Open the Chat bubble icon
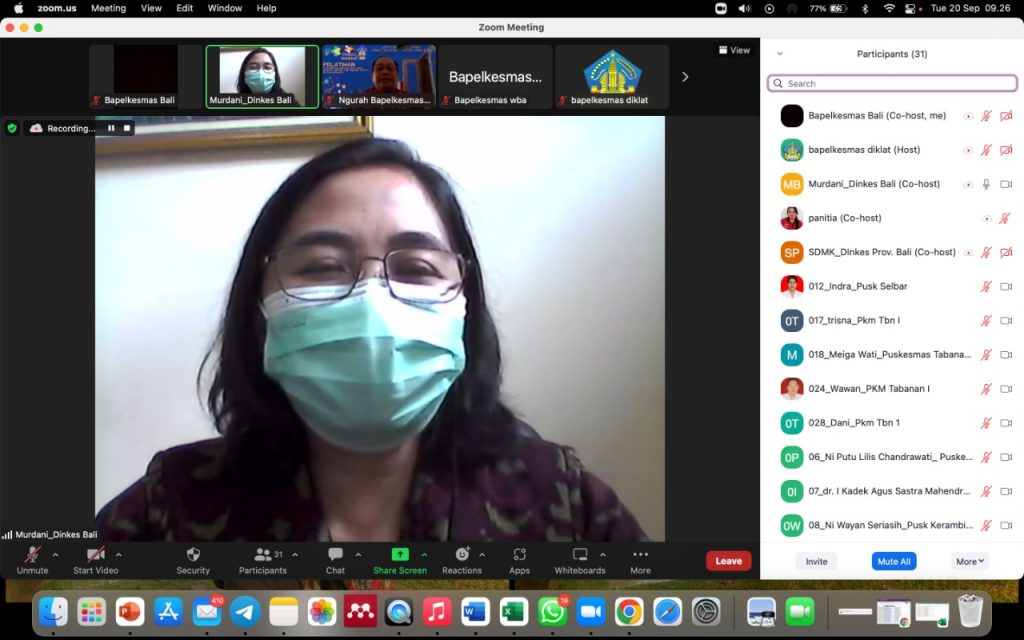 [336, 554]
